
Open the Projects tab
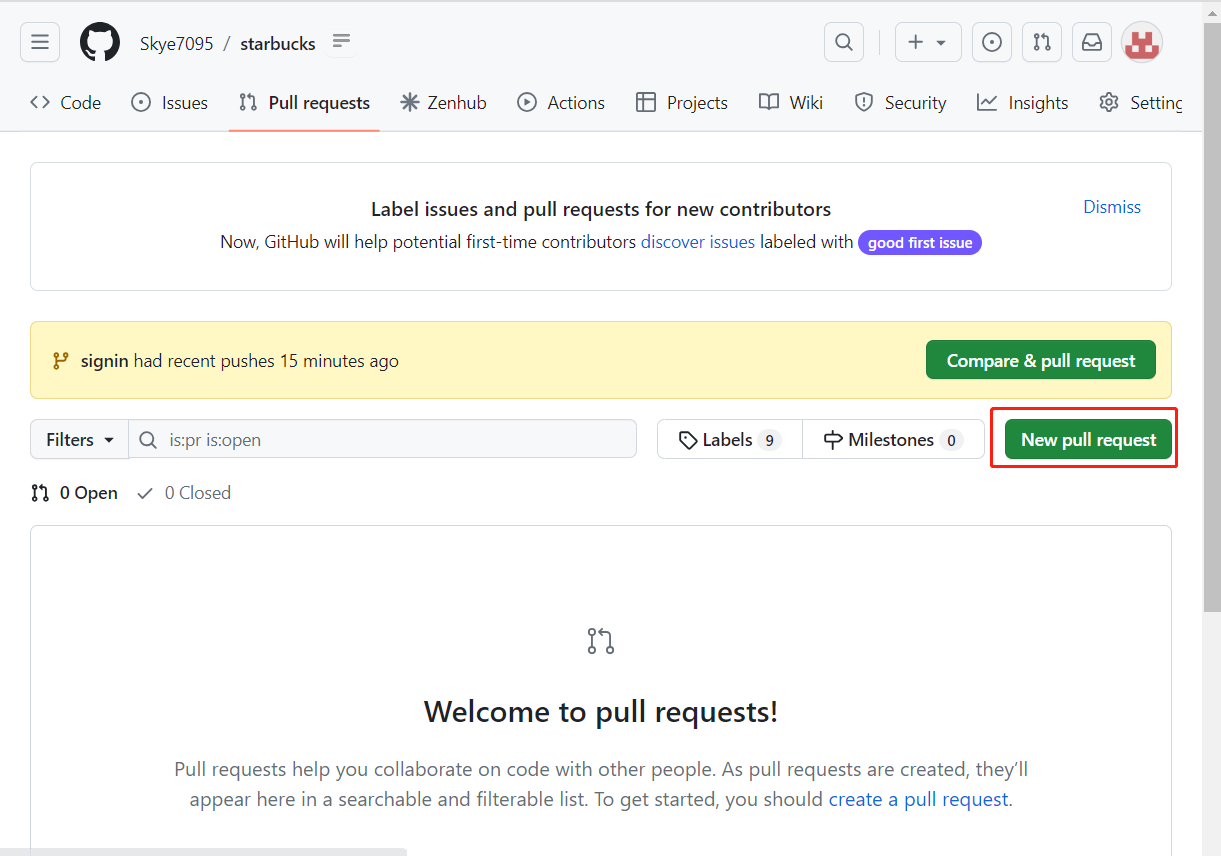(682, 102)
